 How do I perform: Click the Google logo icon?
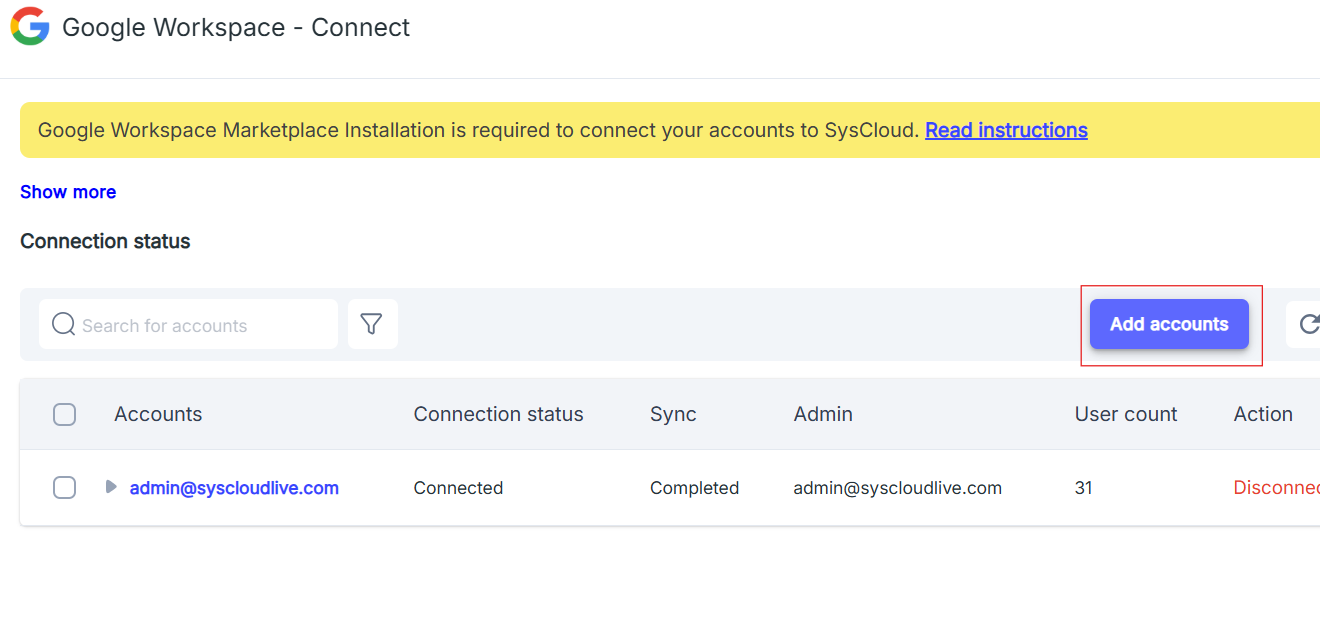point(30,27)
